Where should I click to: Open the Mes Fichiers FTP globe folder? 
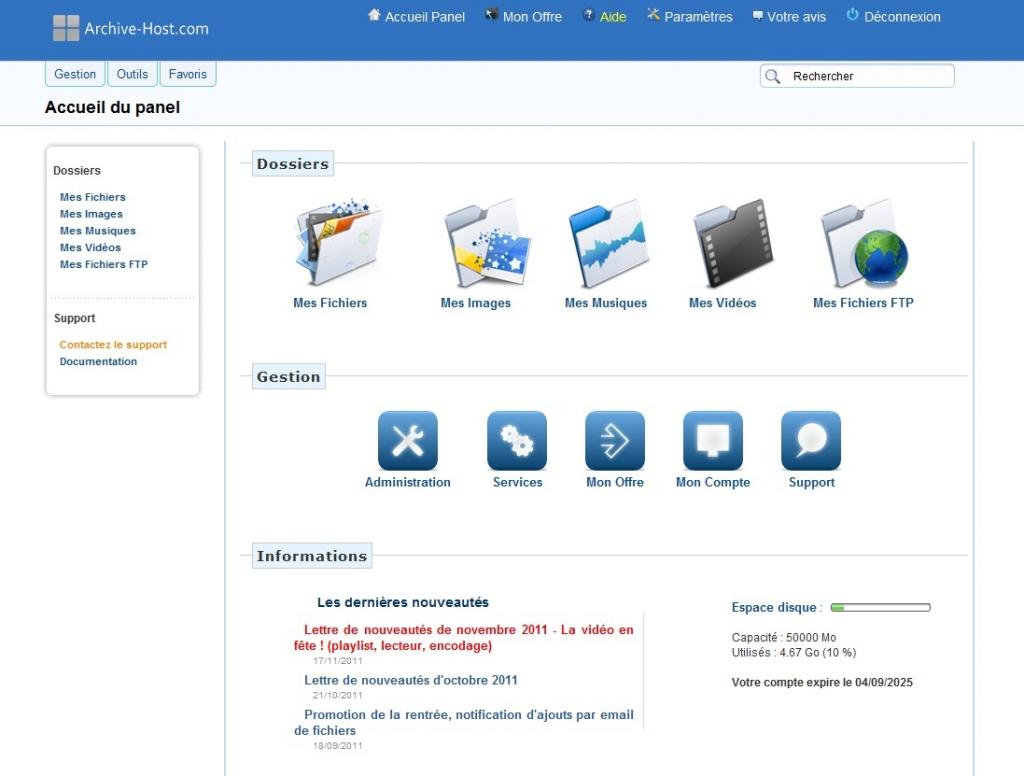click(863, 244)
